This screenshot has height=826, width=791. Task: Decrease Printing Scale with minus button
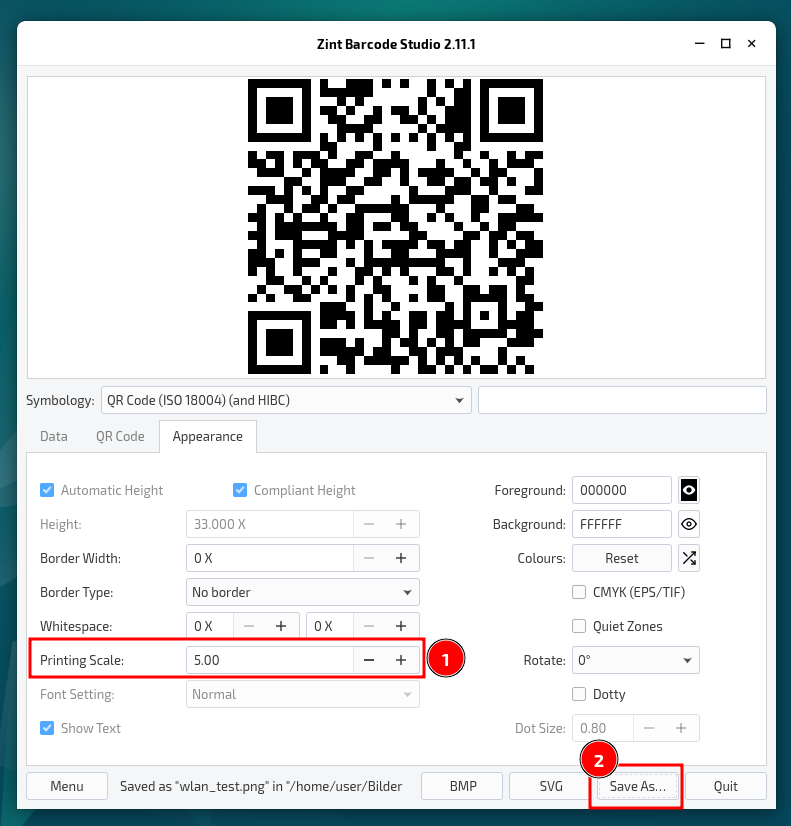point(369,660)
